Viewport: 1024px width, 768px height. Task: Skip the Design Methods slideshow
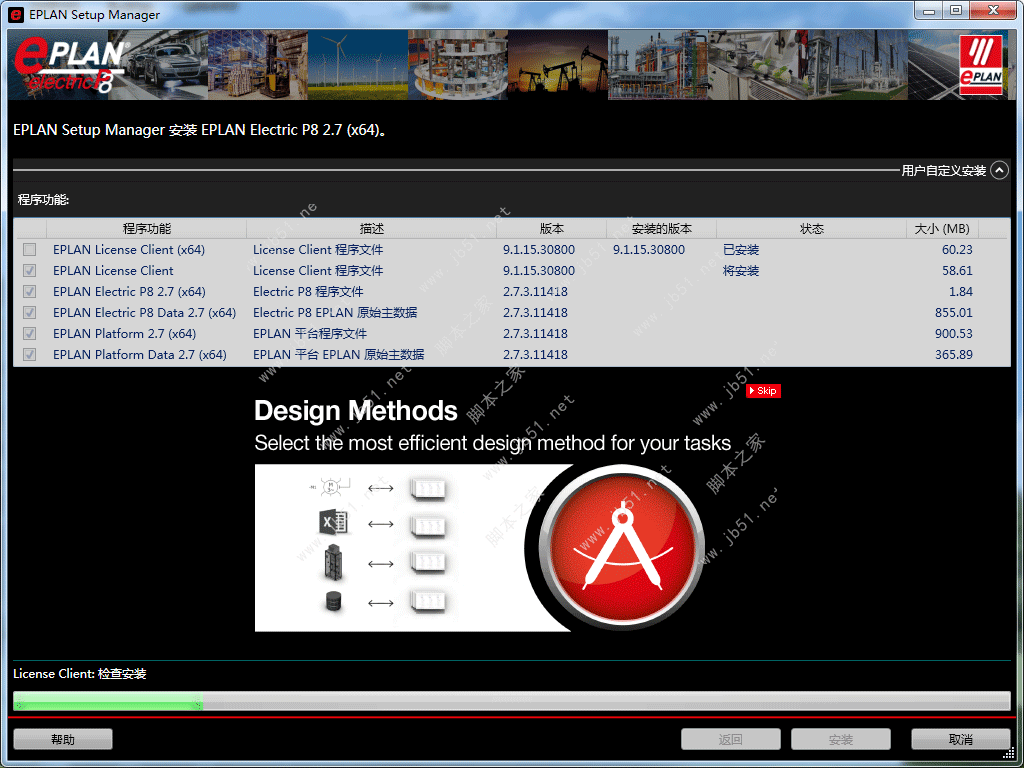(x=763, y=391)
